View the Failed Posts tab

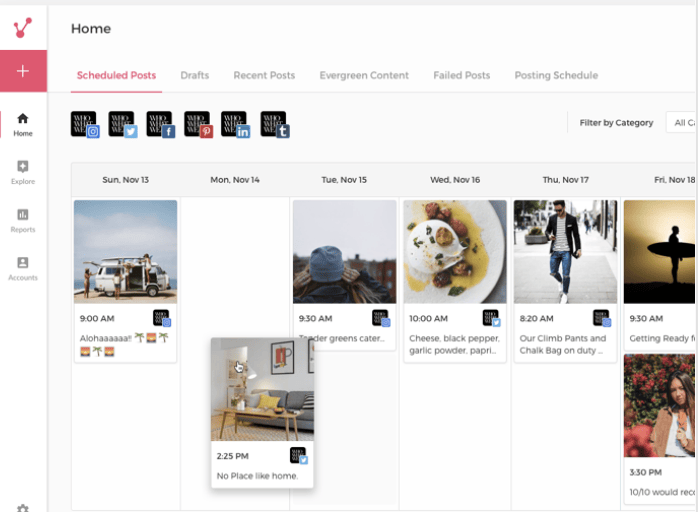(462, 75)
